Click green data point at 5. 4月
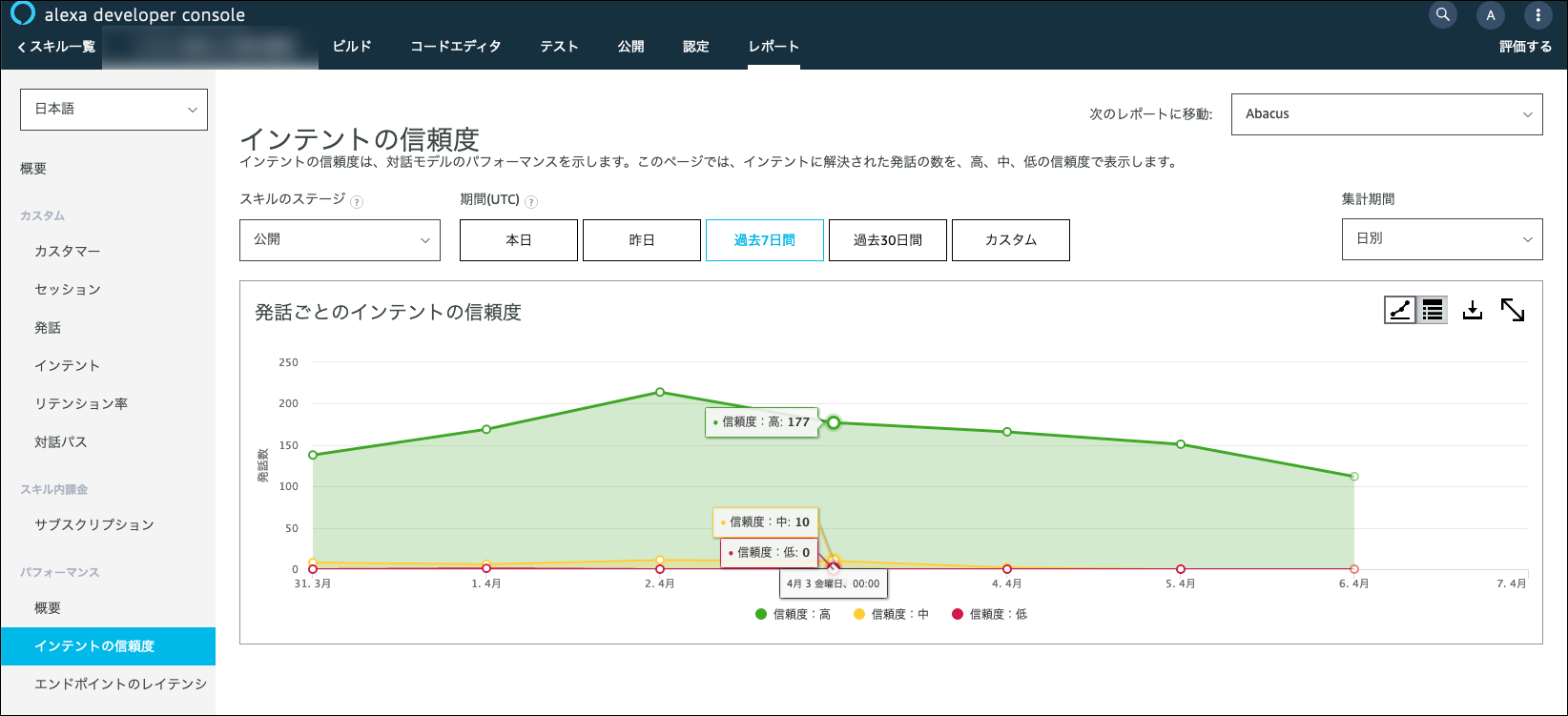The width and height of the screenshot is (1568, 716). click(1181, 444)
